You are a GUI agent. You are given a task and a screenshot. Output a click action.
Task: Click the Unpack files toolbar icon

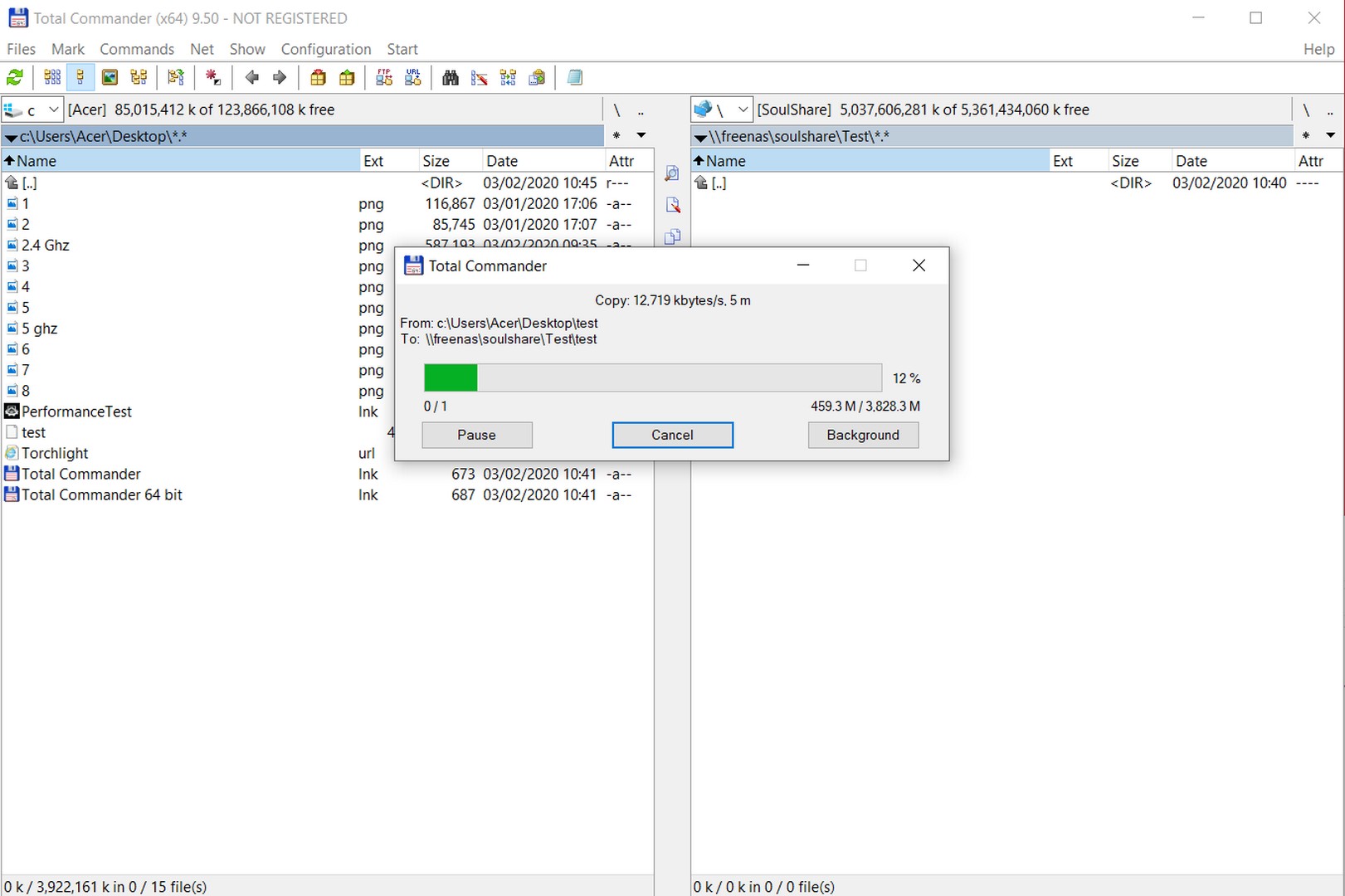(x=347, y=77)
